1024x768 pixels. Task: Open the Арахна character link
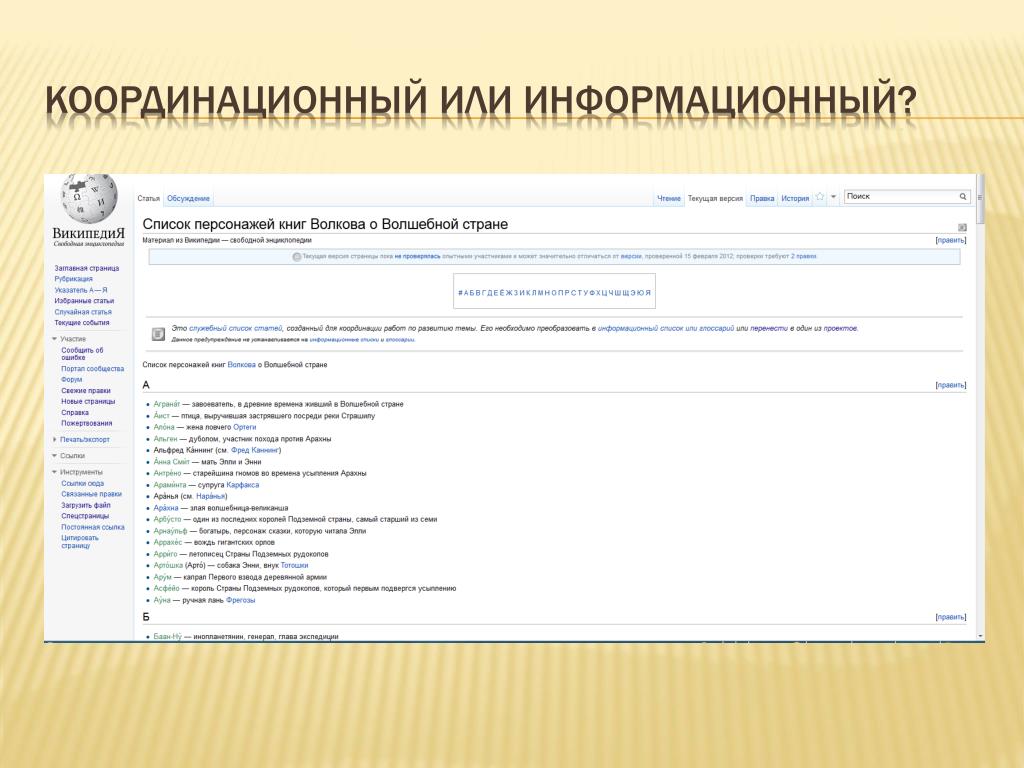pos(166,508)
